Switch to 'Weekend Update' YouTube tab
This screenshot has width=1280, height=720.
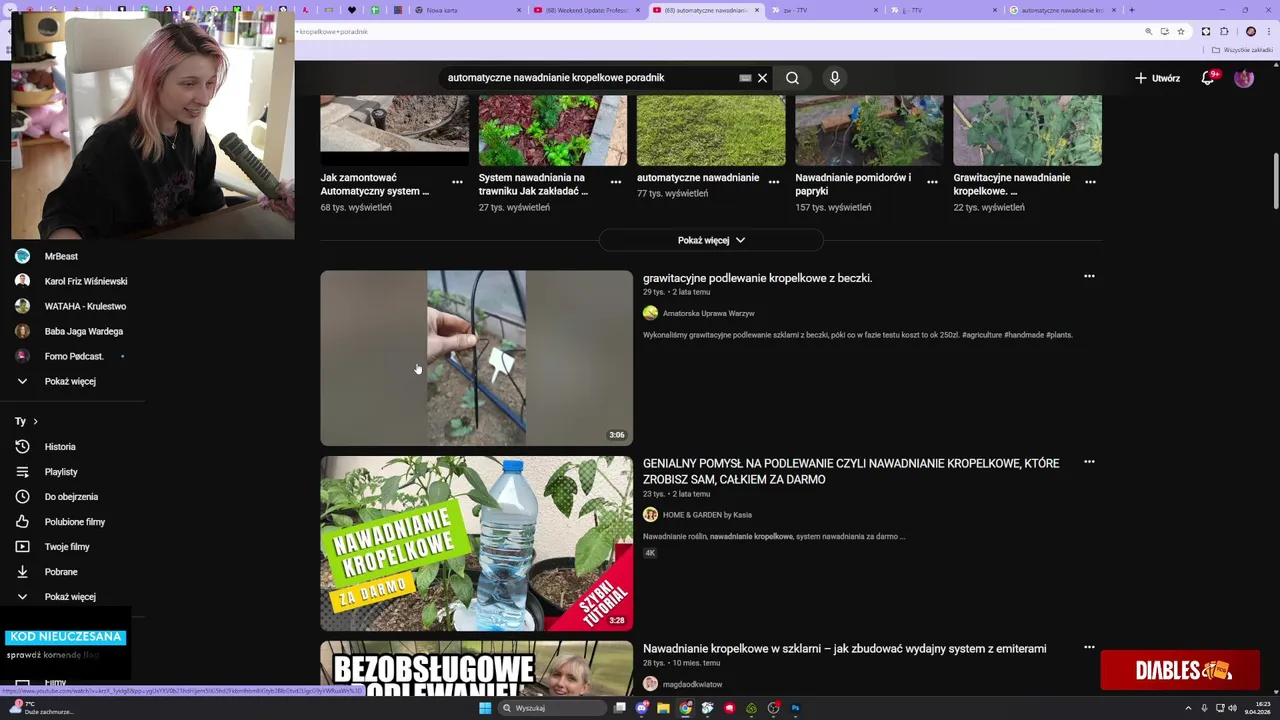587,10
